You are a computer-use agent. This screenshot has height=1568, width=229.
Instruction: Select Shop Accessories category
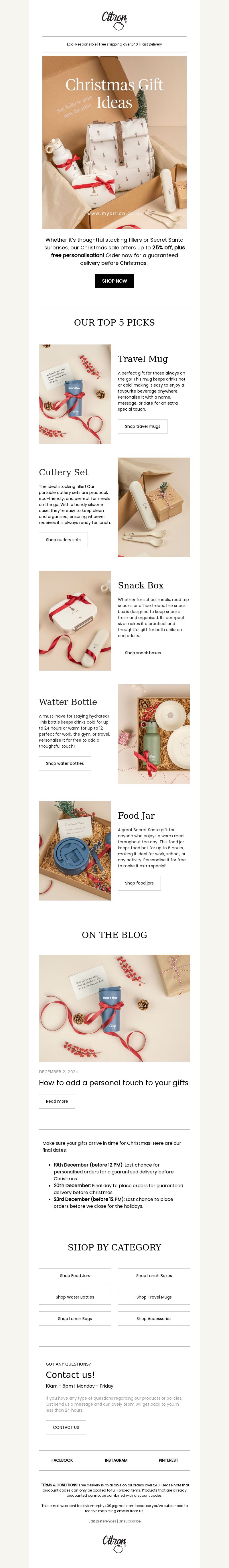click(154, 1318)
